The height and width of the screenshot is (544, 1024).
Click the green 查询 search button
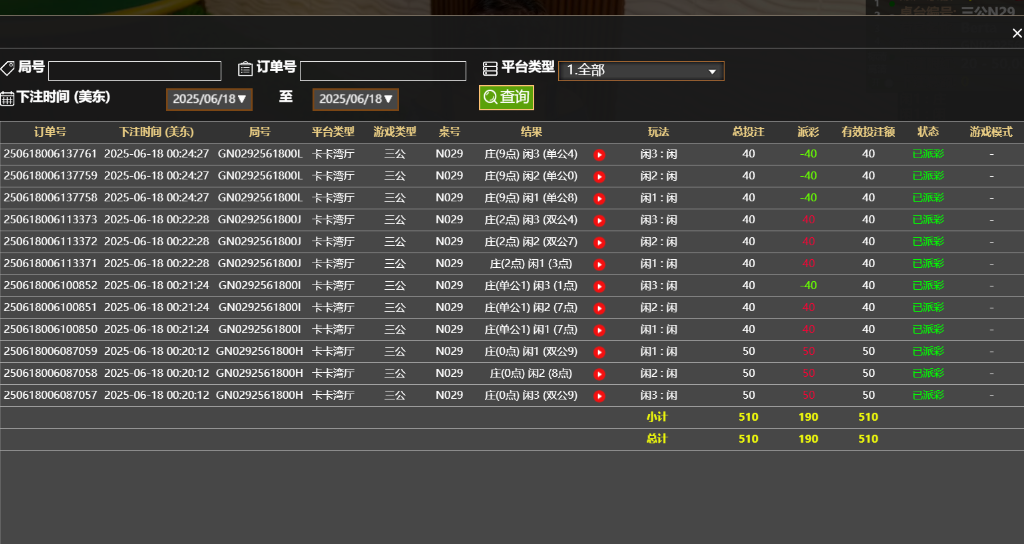point(506,97)
